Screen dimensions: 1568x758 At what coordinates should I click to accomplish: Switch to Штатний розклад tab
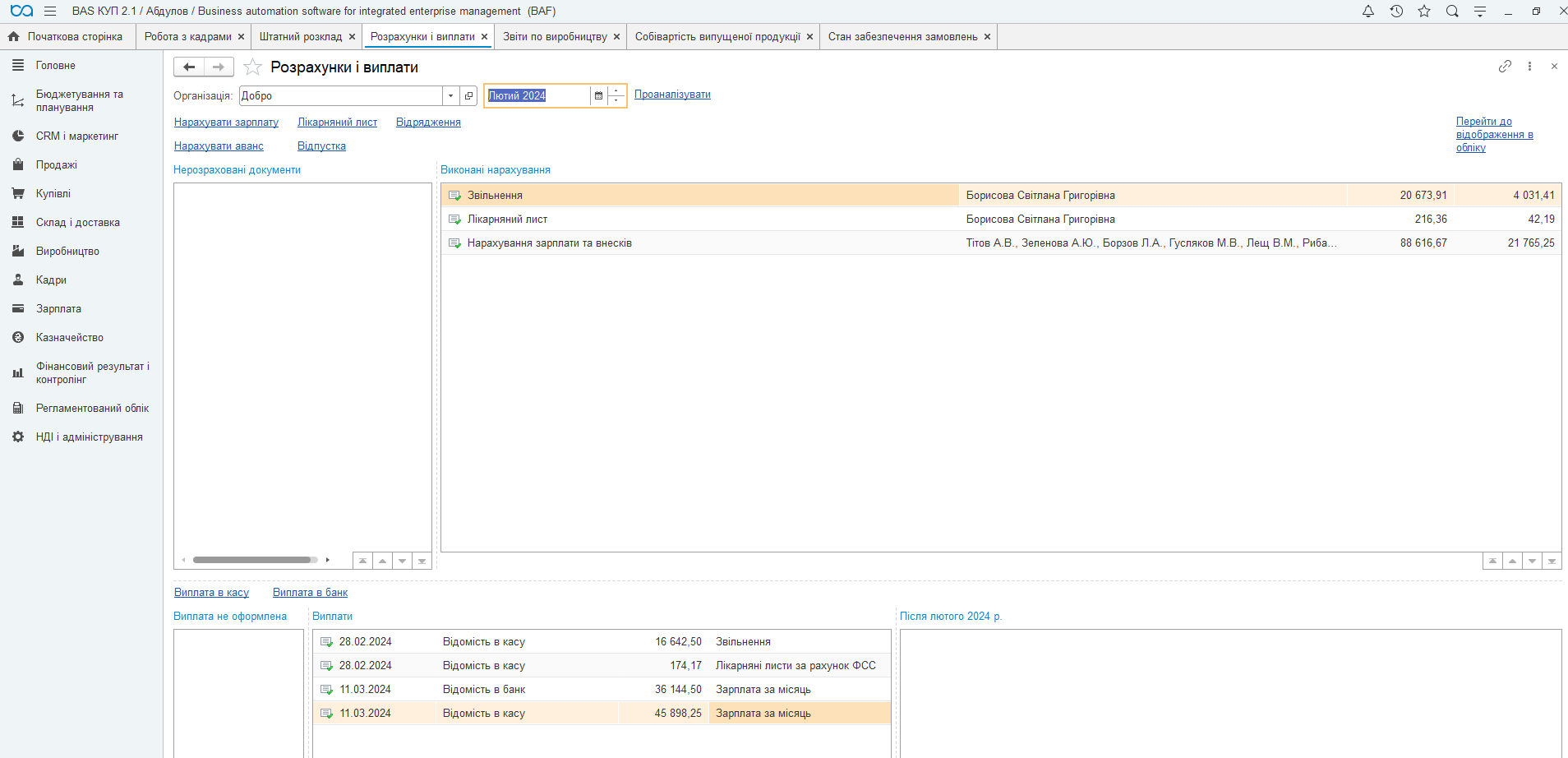[x=300, y=37]
